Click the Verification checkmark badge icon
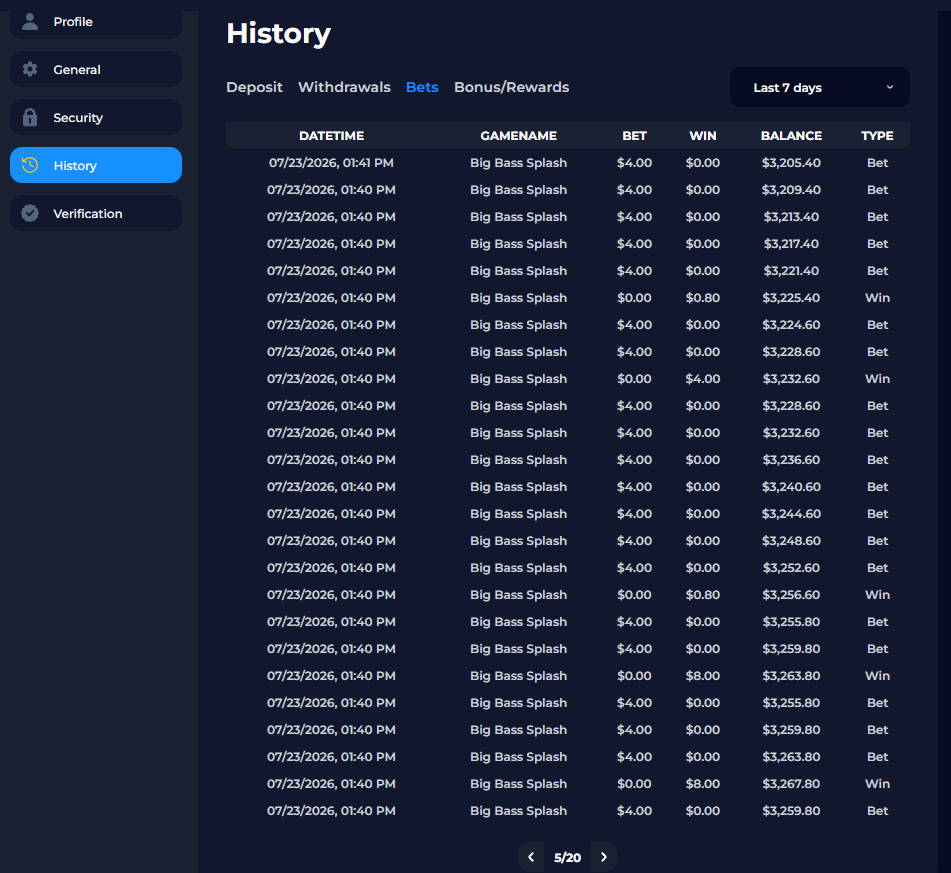The height and width of the screenshot is (873, 951). (x=30, y=213)
